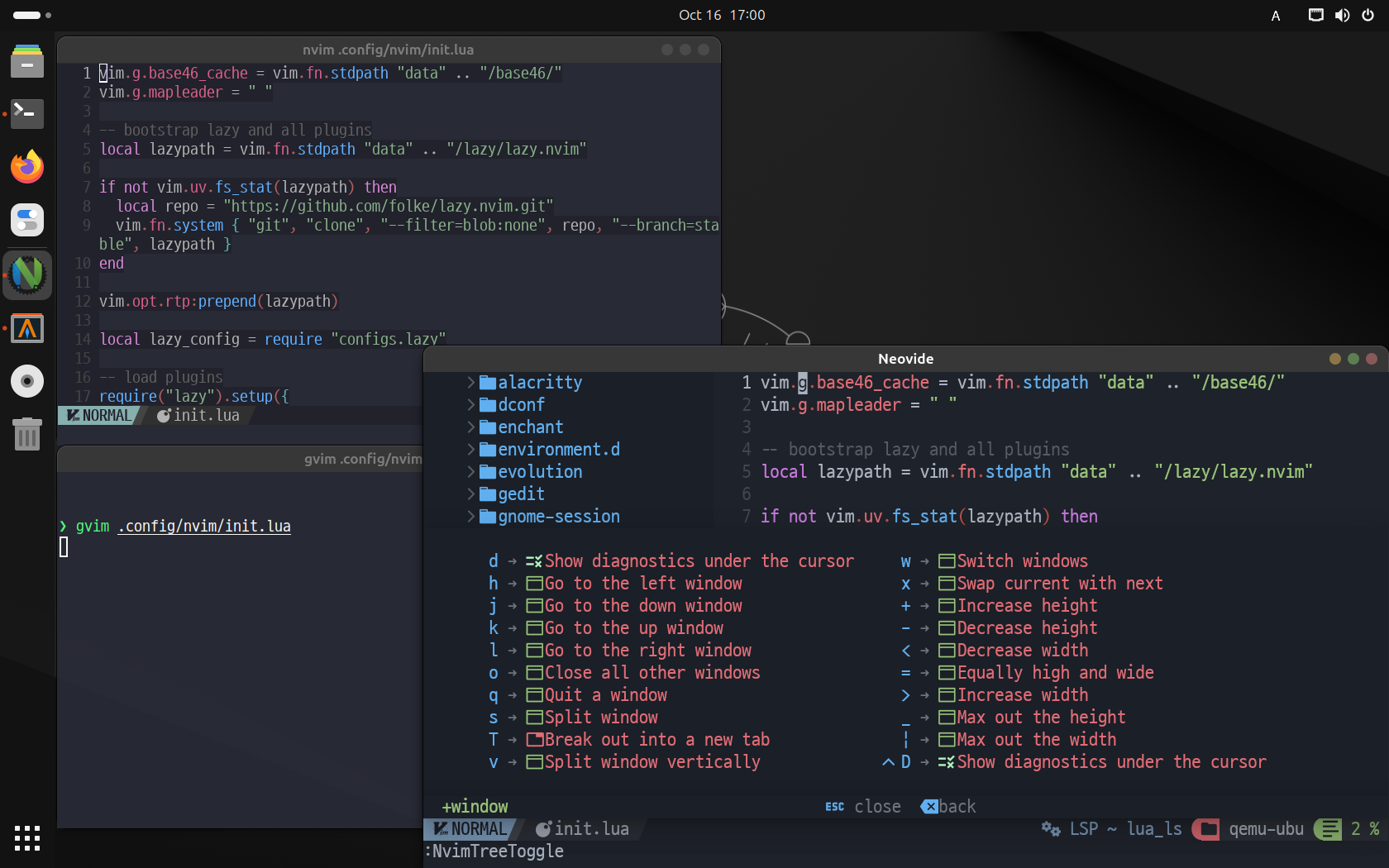Select the enchant folder name
1389x868 pixels.
coord(531,427)
